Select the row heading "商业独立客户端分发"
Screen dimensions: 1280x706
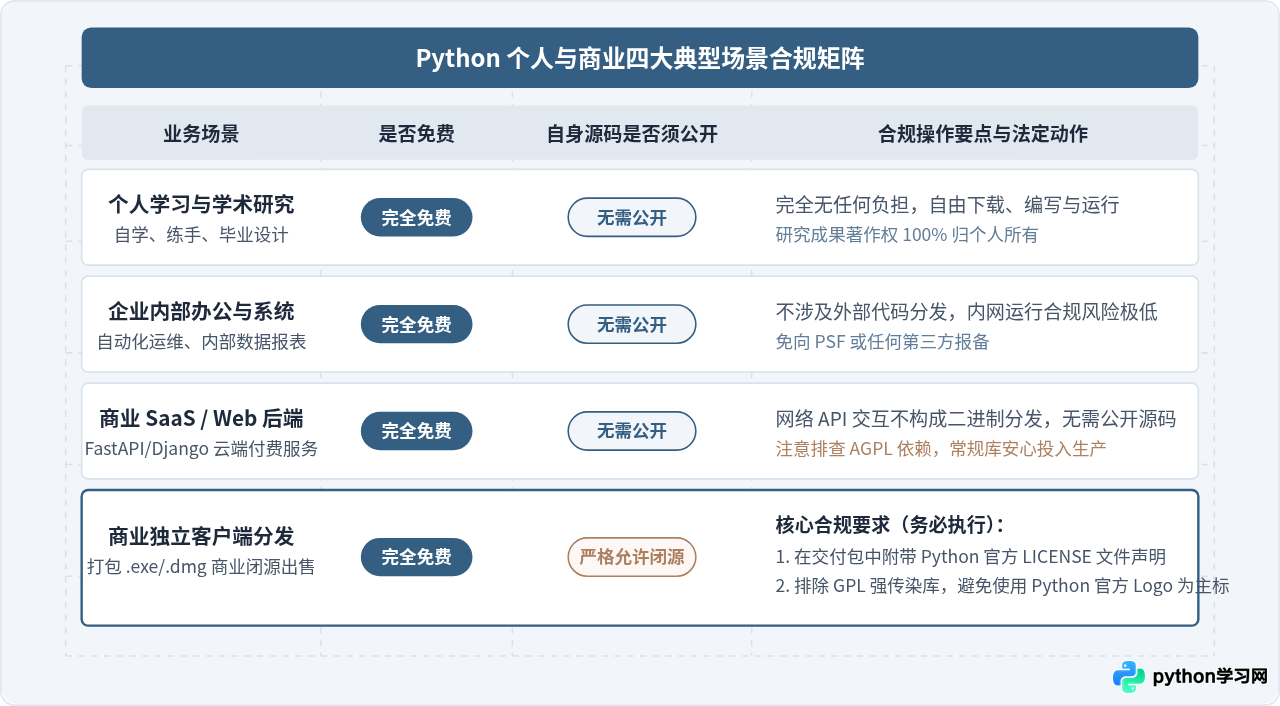click(x=201, y=536)
